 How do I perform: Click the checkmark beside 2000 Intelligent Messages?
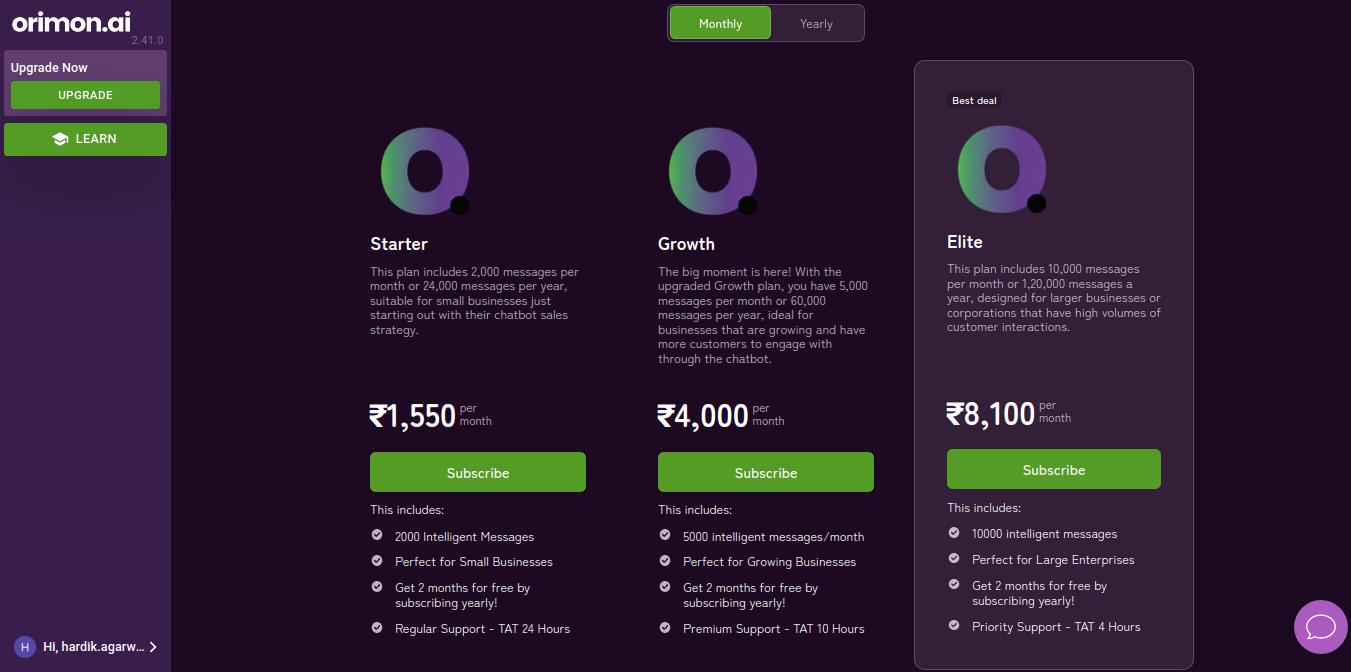click(x=377, y=536)
